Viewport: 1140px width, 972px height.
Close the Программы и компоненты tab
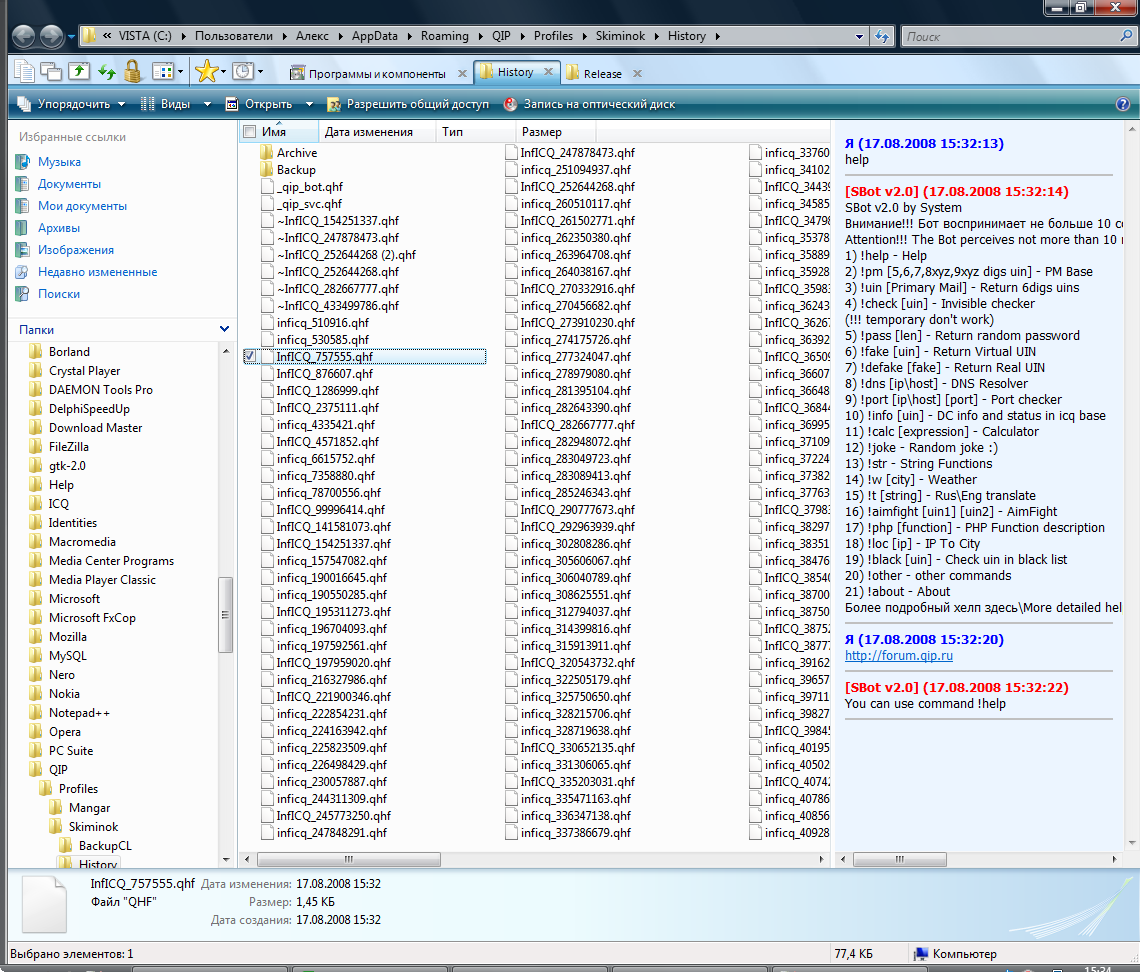click(462, 73)
